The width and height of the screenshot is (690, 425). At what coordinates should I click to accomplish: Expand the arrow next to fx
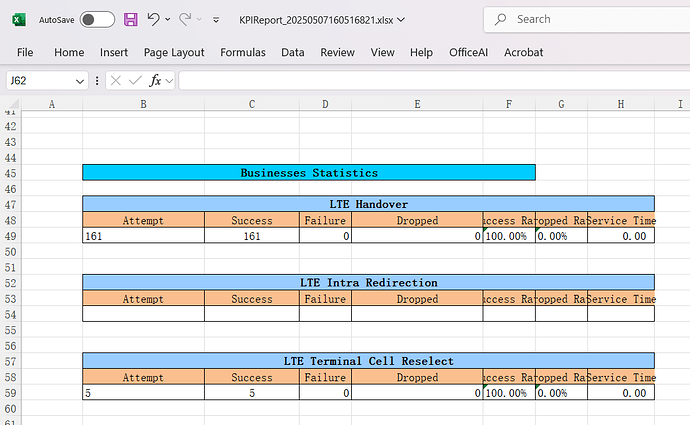click(169, 81)
